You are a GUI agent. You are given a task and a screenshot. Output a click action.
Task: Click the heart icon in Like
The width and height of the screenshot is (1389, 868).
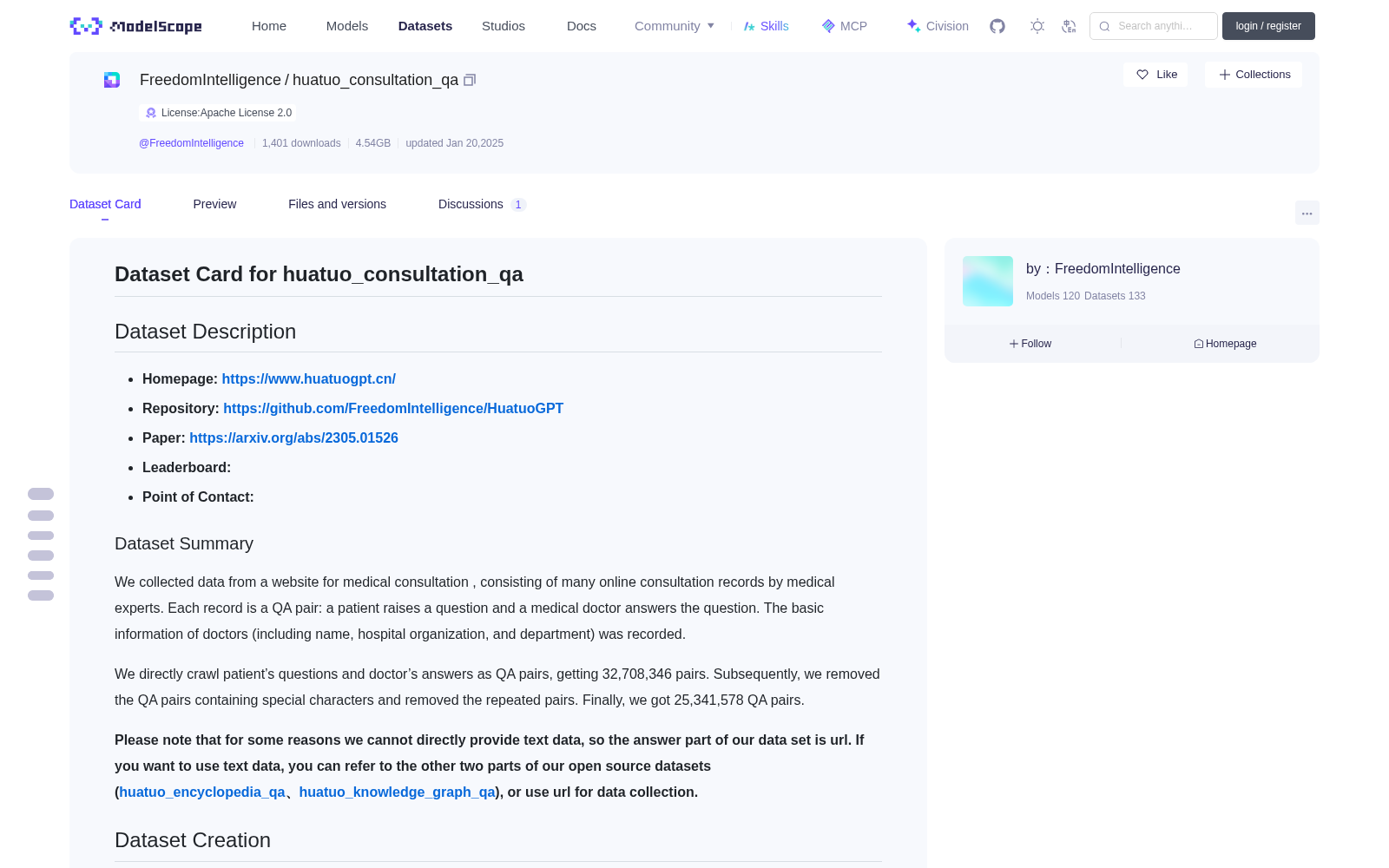click(1142, 75)
